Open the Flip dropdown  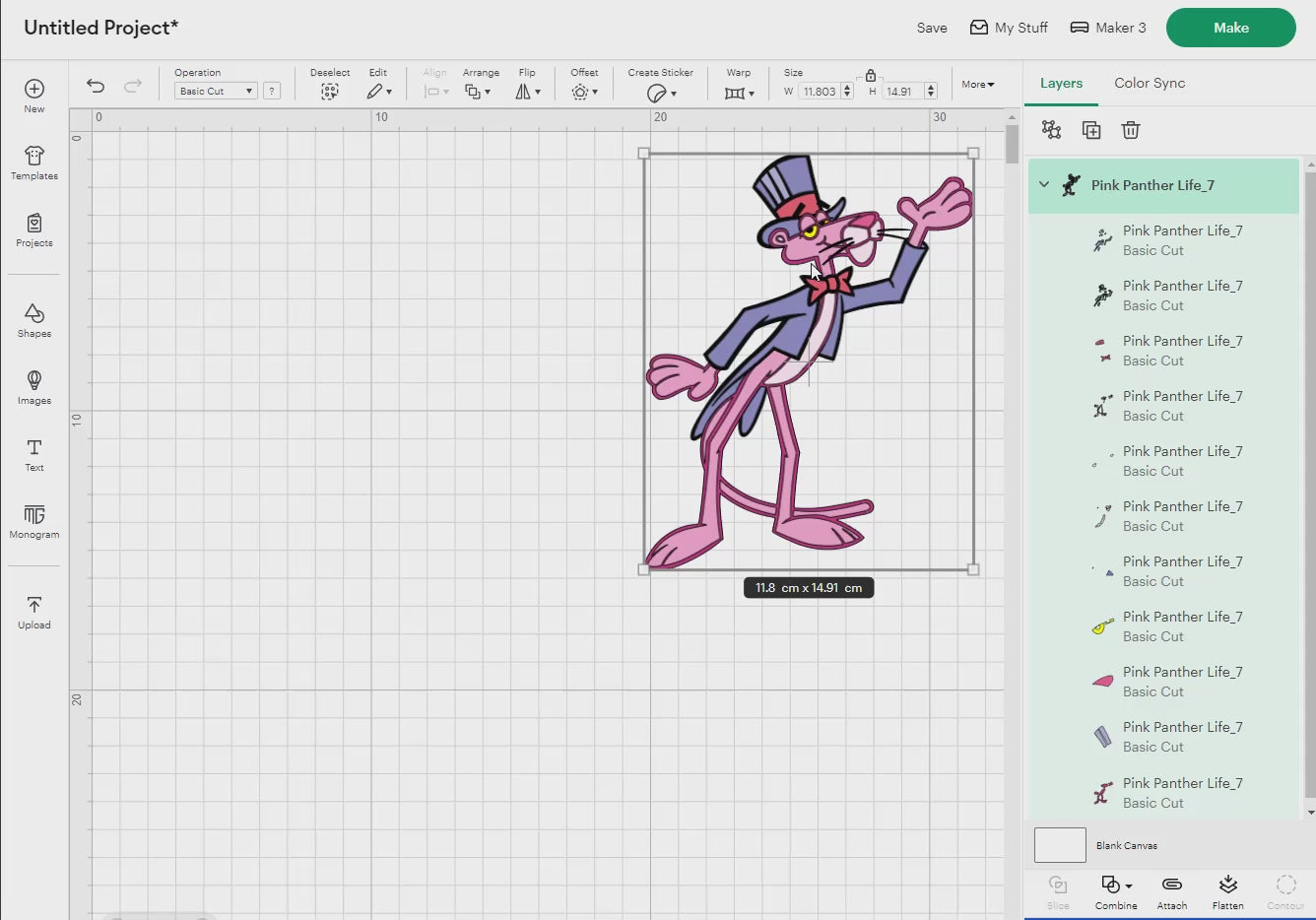[x=528, y=92]
